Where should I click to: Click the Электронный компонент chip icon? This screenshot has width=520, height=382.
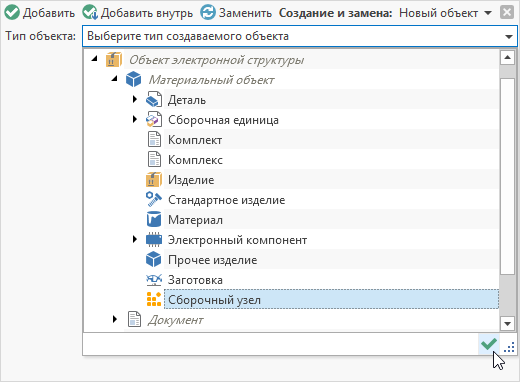pos(154,240)
